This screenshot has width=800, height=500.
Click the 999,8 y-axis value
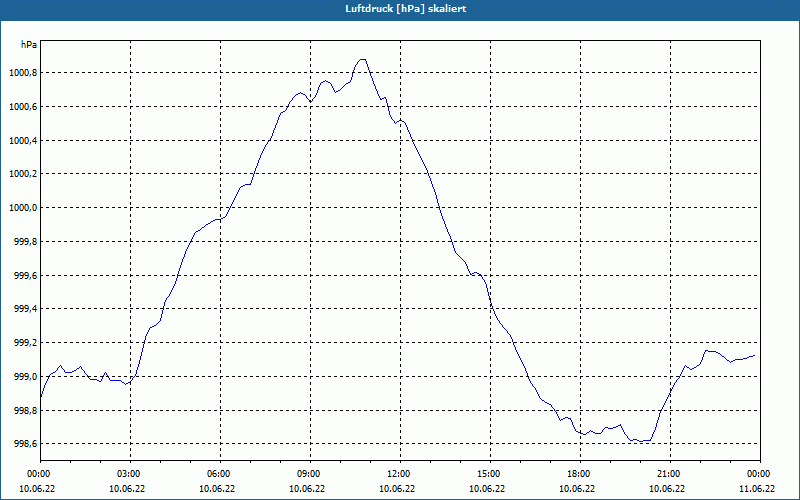click(25, 241)
